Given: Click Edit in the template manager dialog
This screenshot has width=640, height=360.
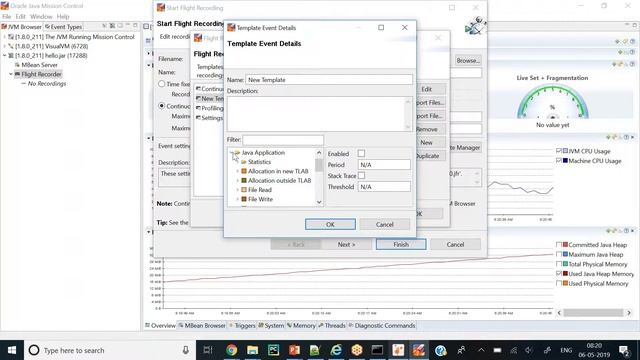Looking at the screenshot, I should coord(427,89).
